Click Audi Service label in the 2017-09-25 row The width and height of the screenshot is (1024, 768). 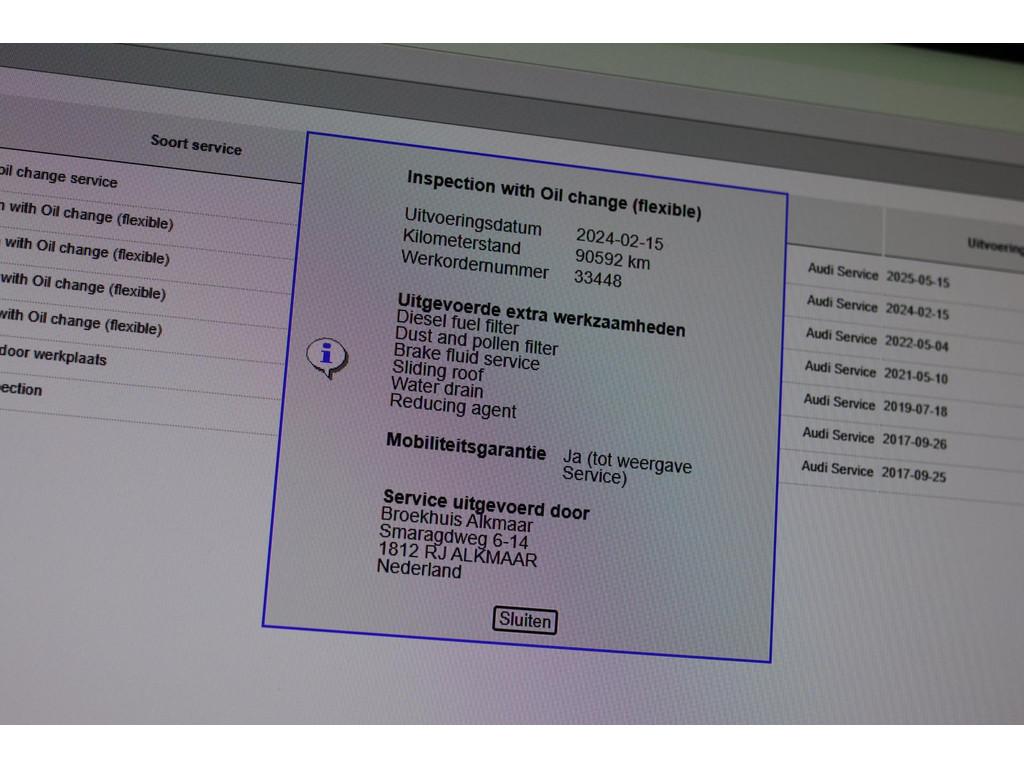tap(837, 468)
